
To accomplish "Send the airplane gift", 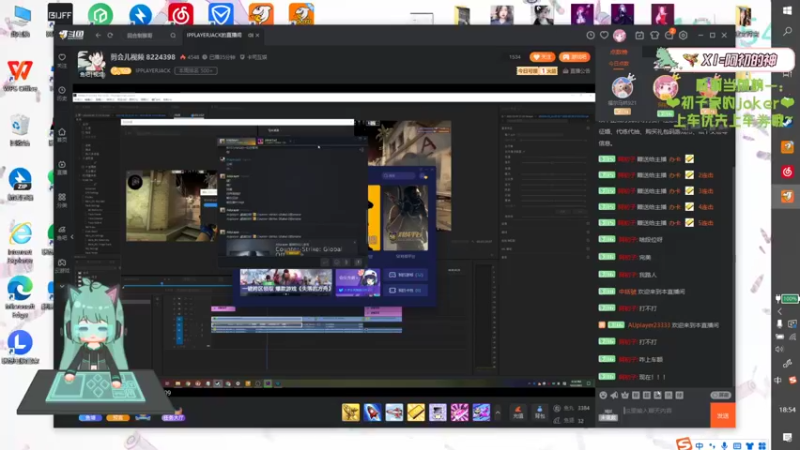I will coord(351,412).
